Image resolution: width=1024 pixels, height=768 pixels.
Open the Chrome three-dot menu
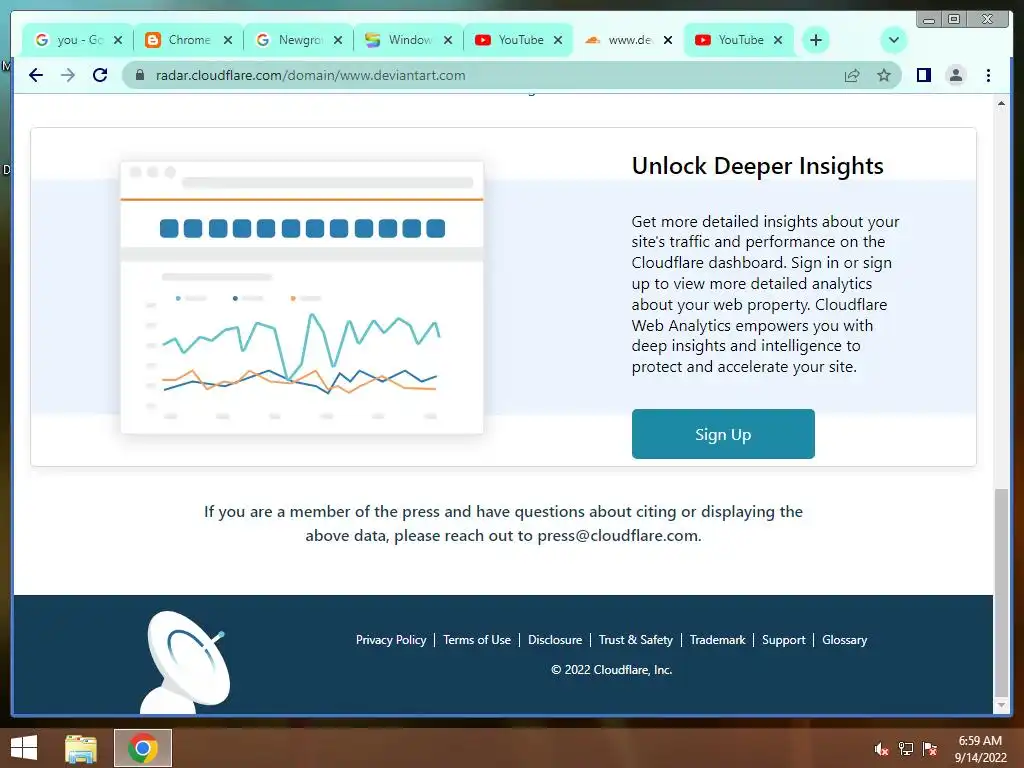pyautogui.click(x=988, y=75)
